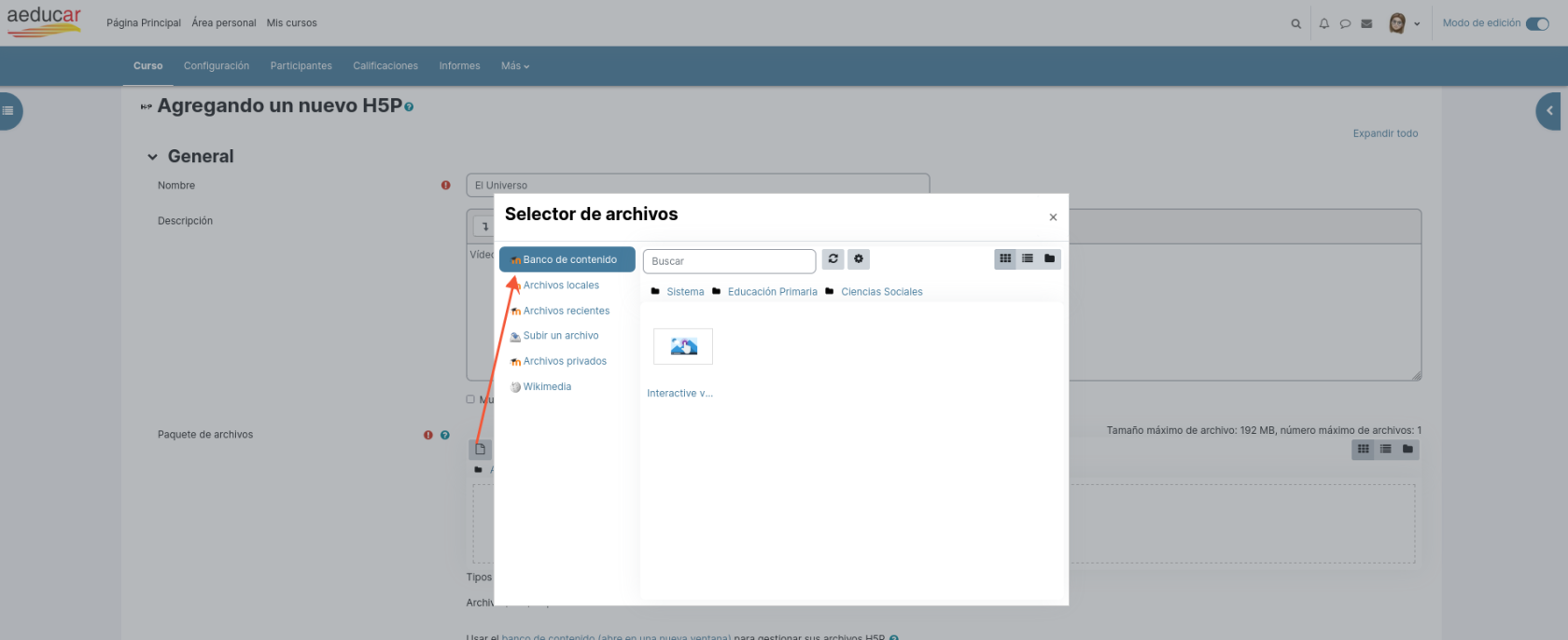Viewport: 1568px width, 640px height.
Task: Open the help icon beside Agregando un nuevo H5P
Action: point(409,107)
